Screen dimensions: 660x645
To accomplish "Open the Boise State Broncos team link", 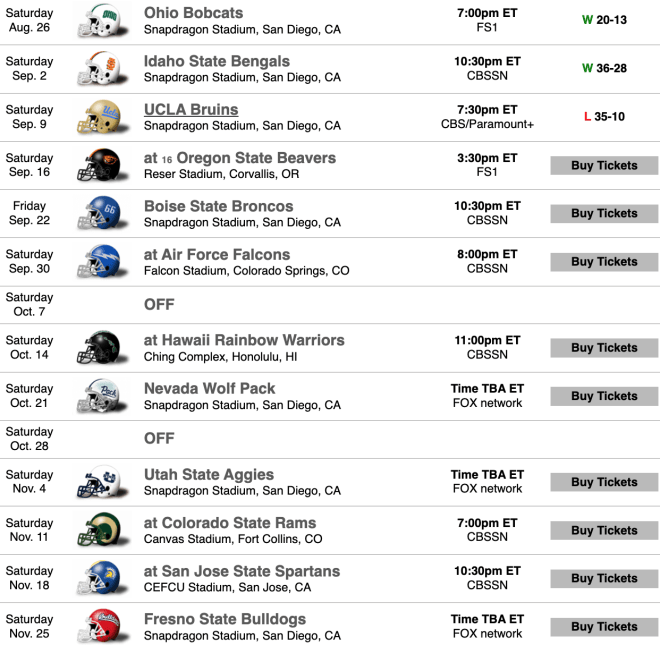I will tap(218, 206).
